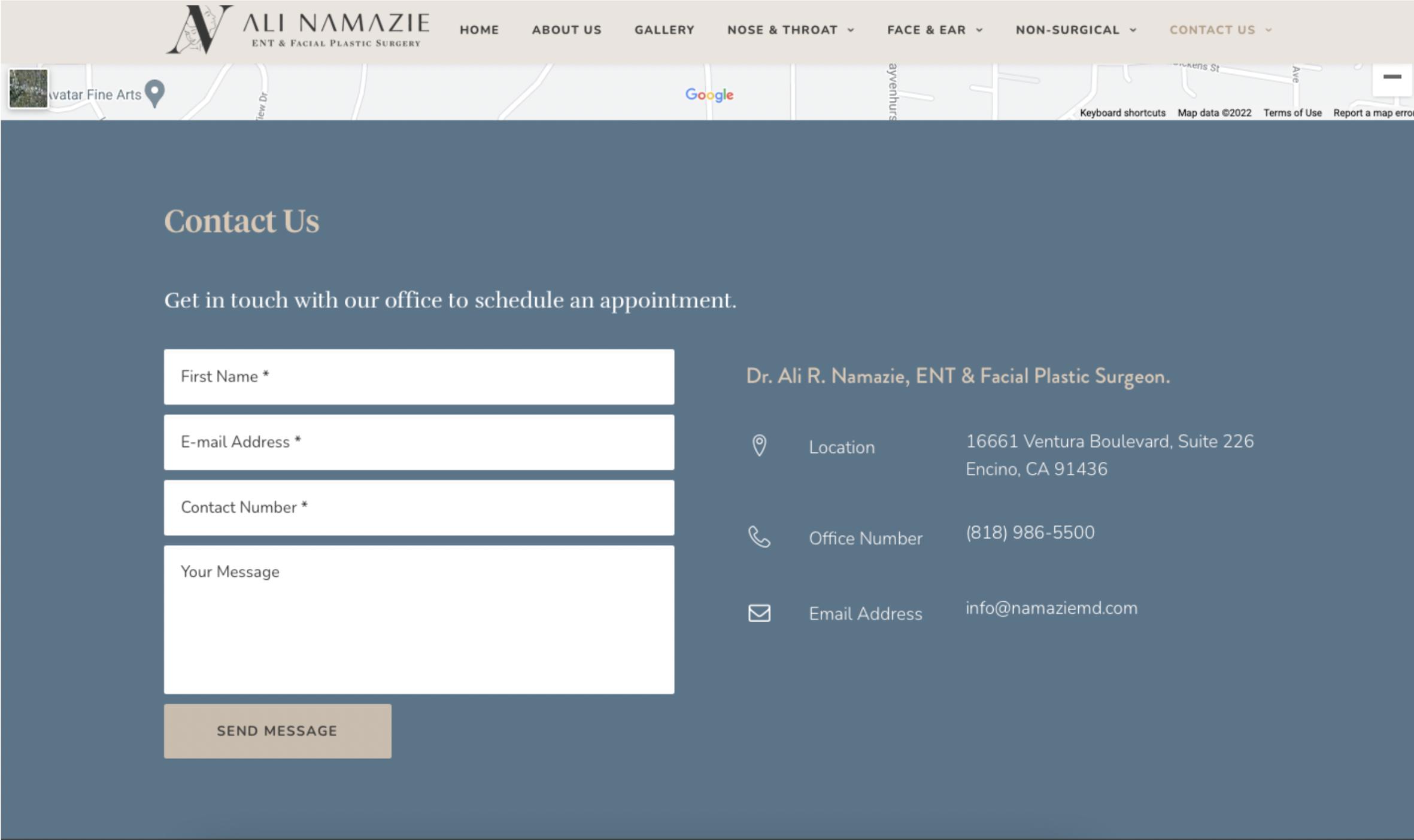Click into the Contact Number field
The width and height of the screenshot is (1414, 840).
(x=419, y=507)
